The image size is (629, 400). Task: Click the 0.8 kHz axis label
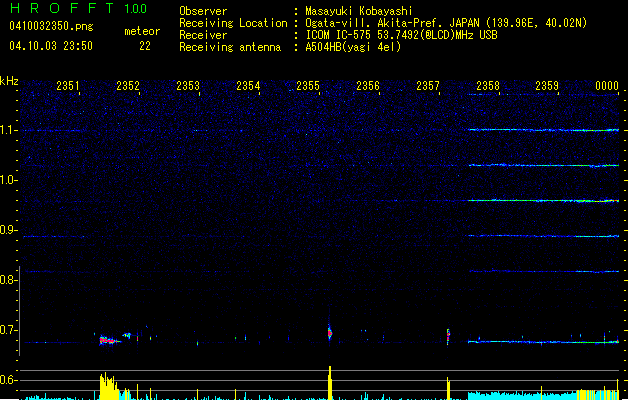click(8, 280)
